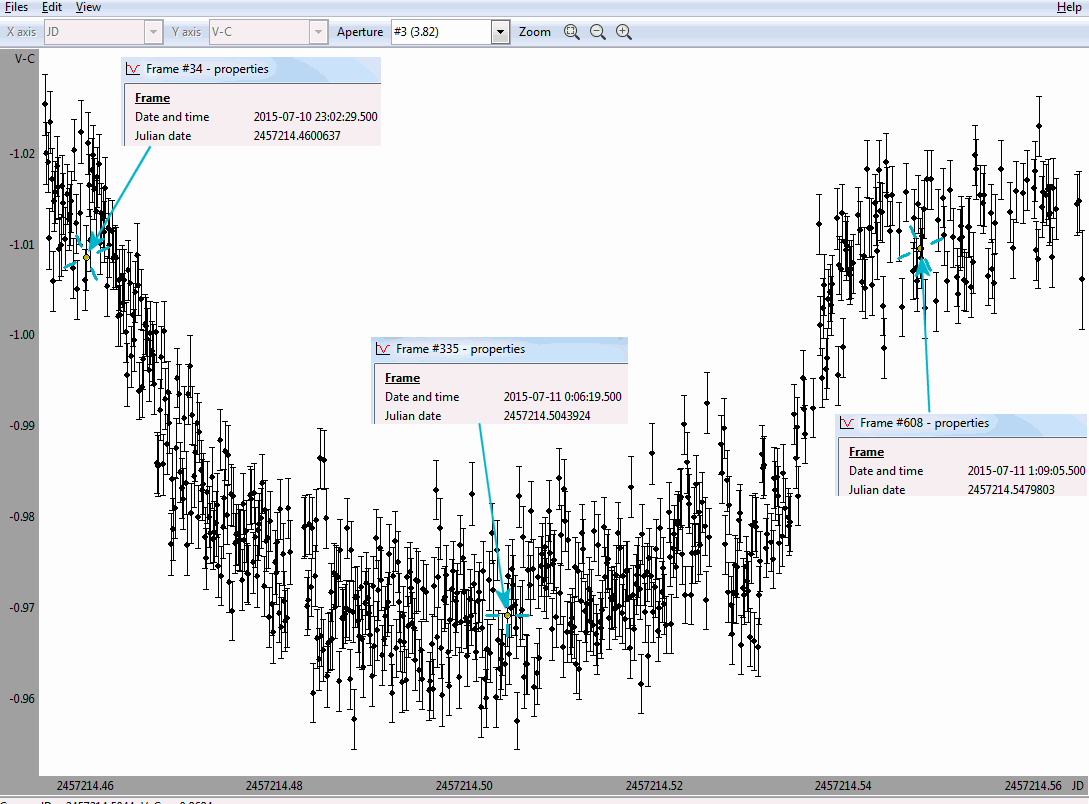Image resolution: width=1089 pixels, height=804 pixels.
Task: Click the chart icon in Frame #335 popup
Action: point(383,350)
